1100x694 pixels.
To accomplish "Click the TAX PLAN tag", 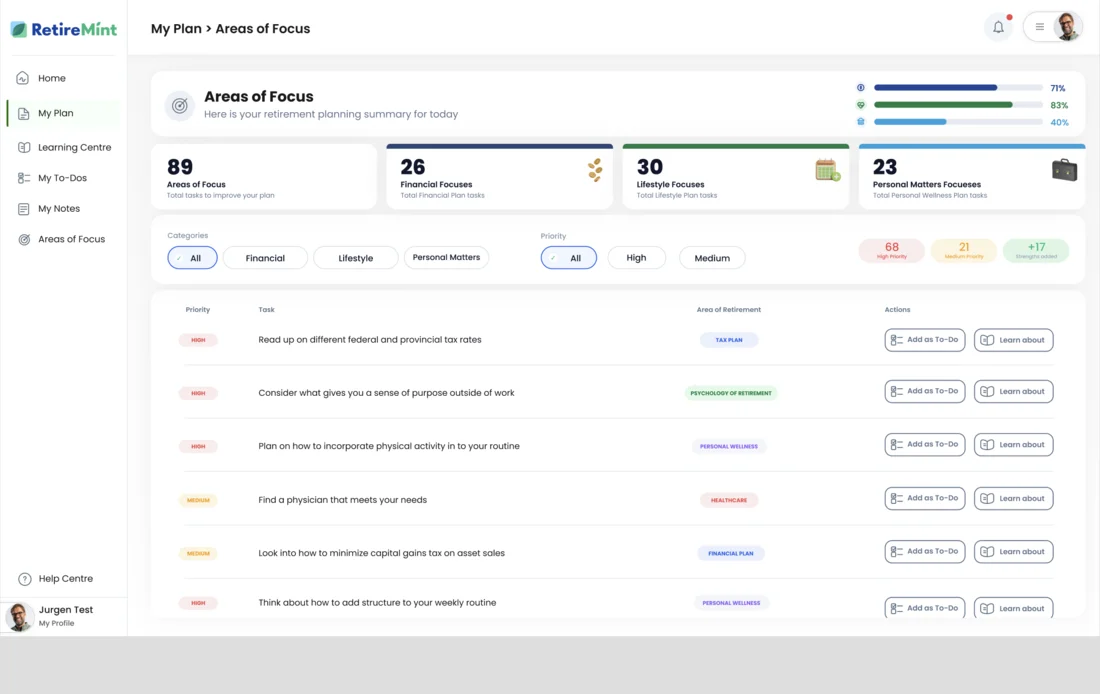I will (729, 340).
